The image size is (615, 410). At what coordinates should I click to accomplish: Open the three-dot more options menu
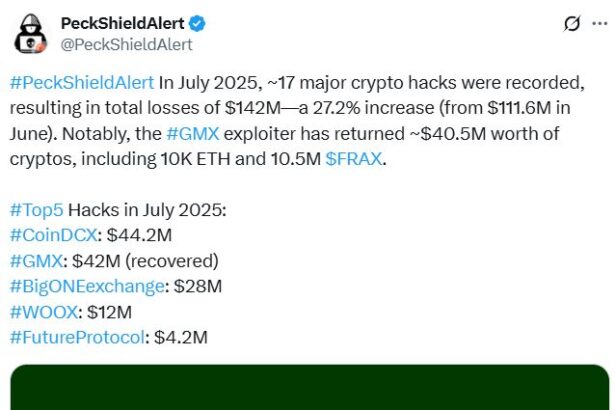603,24
